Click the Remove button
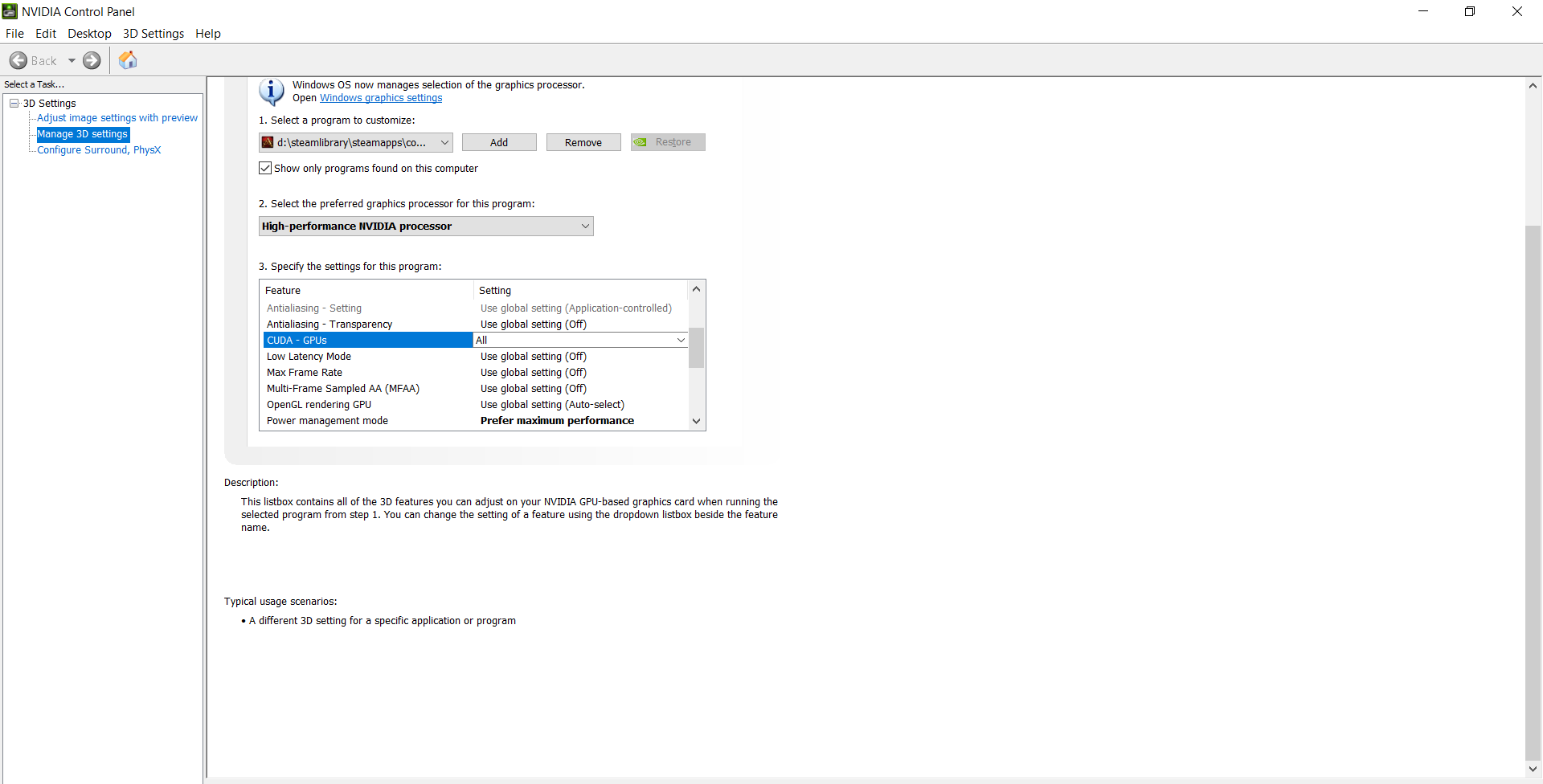Viewport: 1543px width, 784px height. point(583,142)
